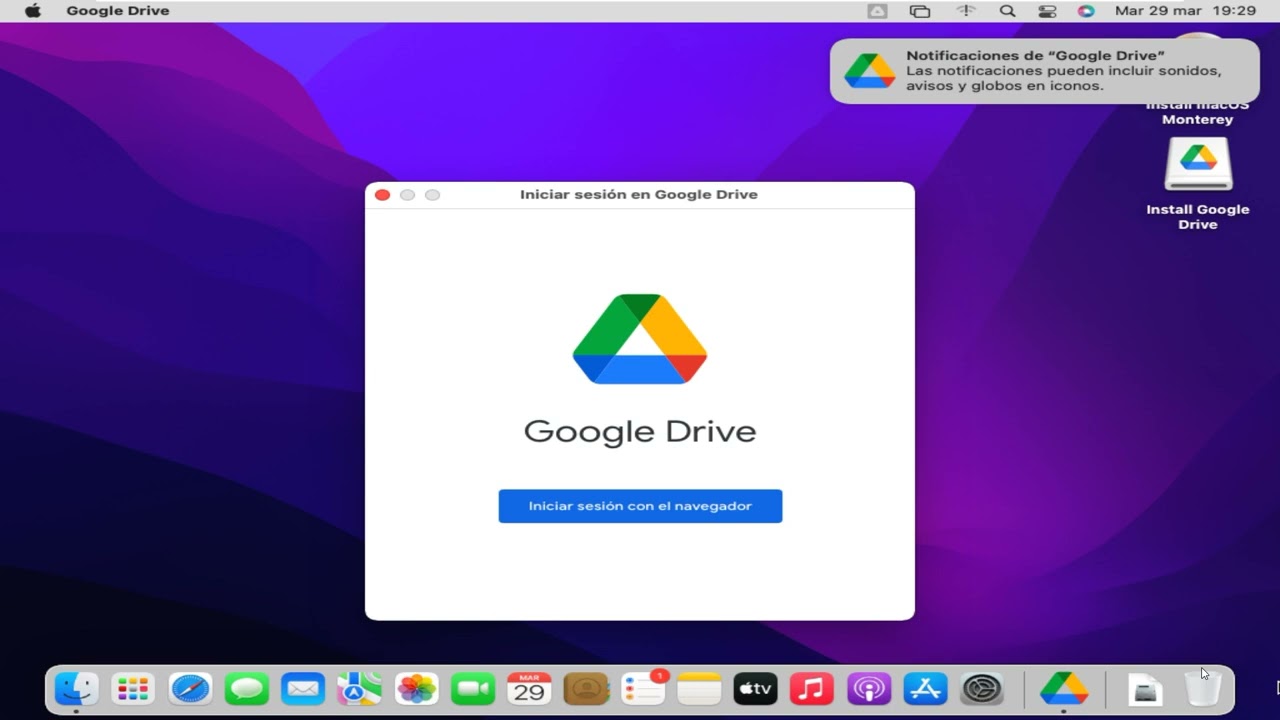Click Google Drive icon in the Dock
This screenshot has height=720, width=1280.
point(1064,688)
